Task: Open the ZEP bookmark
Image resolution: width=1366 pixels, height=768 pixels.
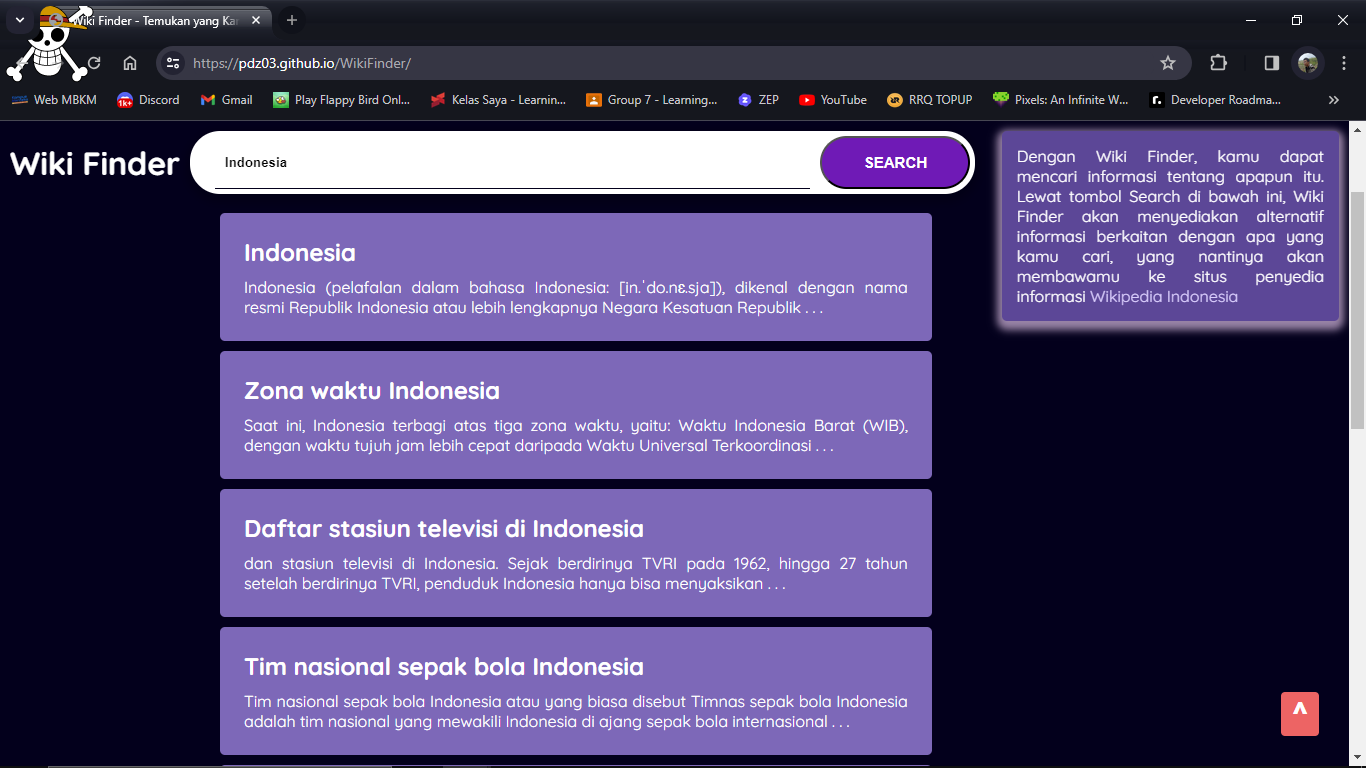Action: (x=758, y=100)
